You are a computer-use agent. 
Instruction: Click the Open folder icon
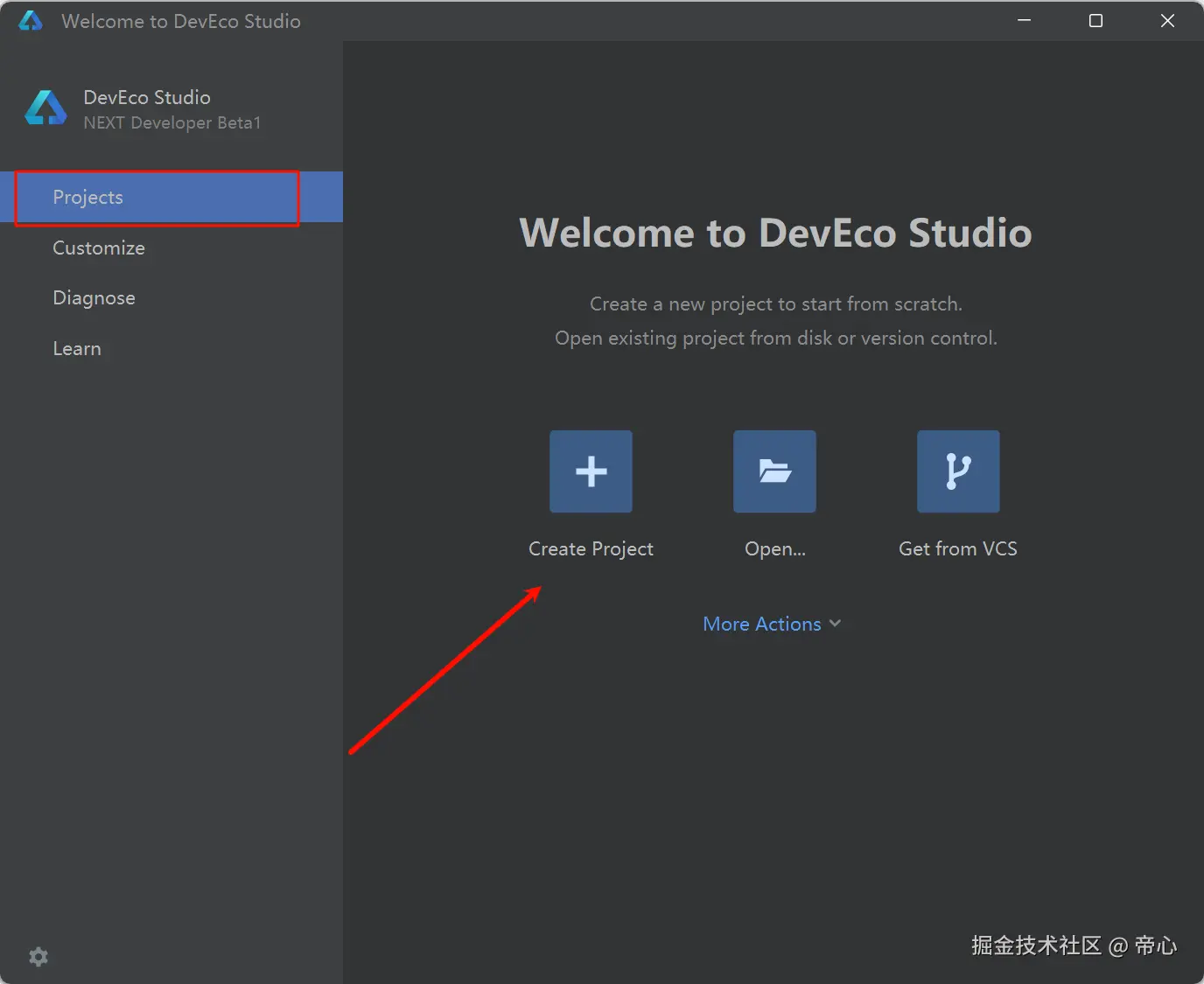coord(774,471)
